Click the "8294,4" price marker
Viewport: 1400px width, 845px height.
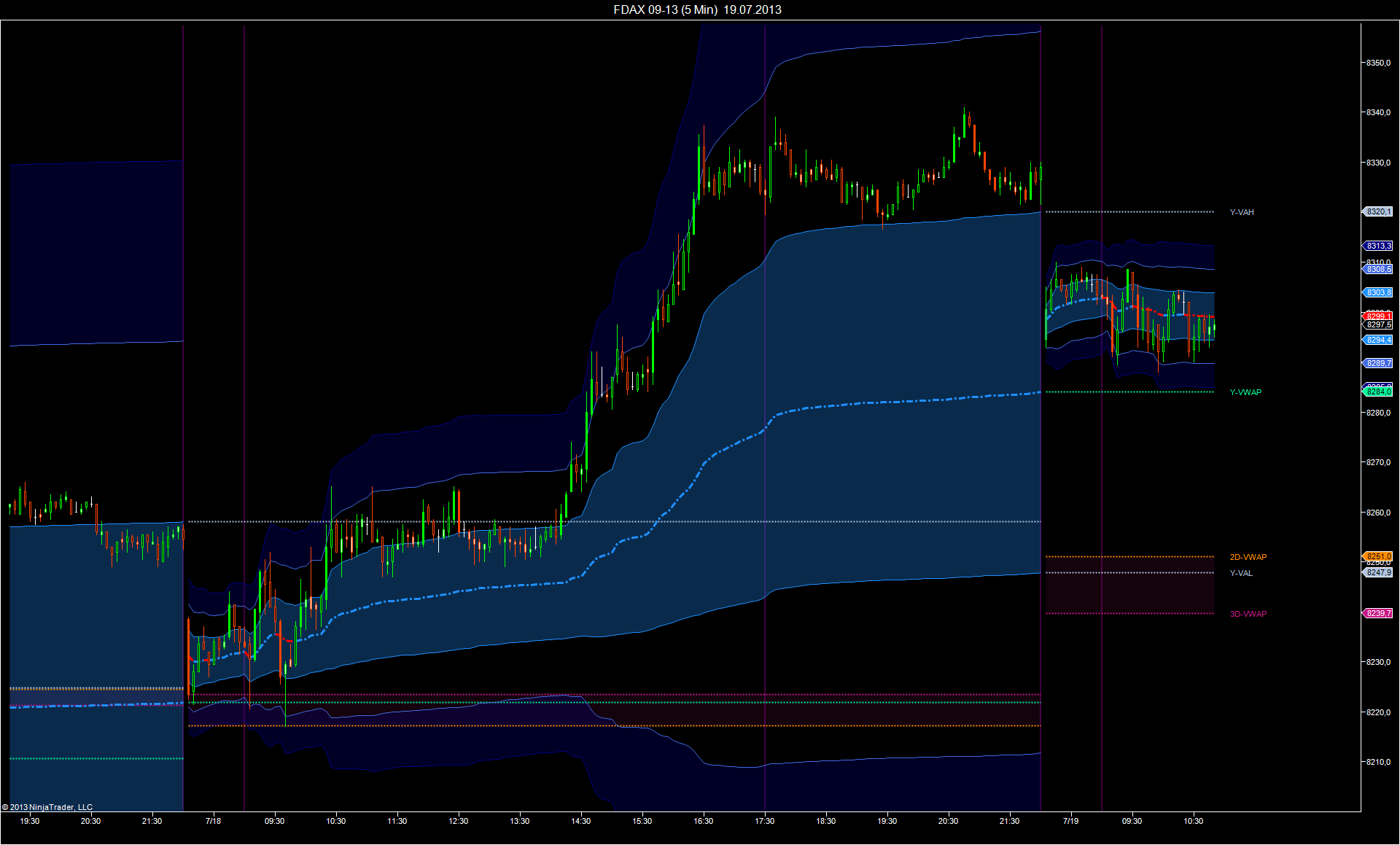click(1378, 340)
